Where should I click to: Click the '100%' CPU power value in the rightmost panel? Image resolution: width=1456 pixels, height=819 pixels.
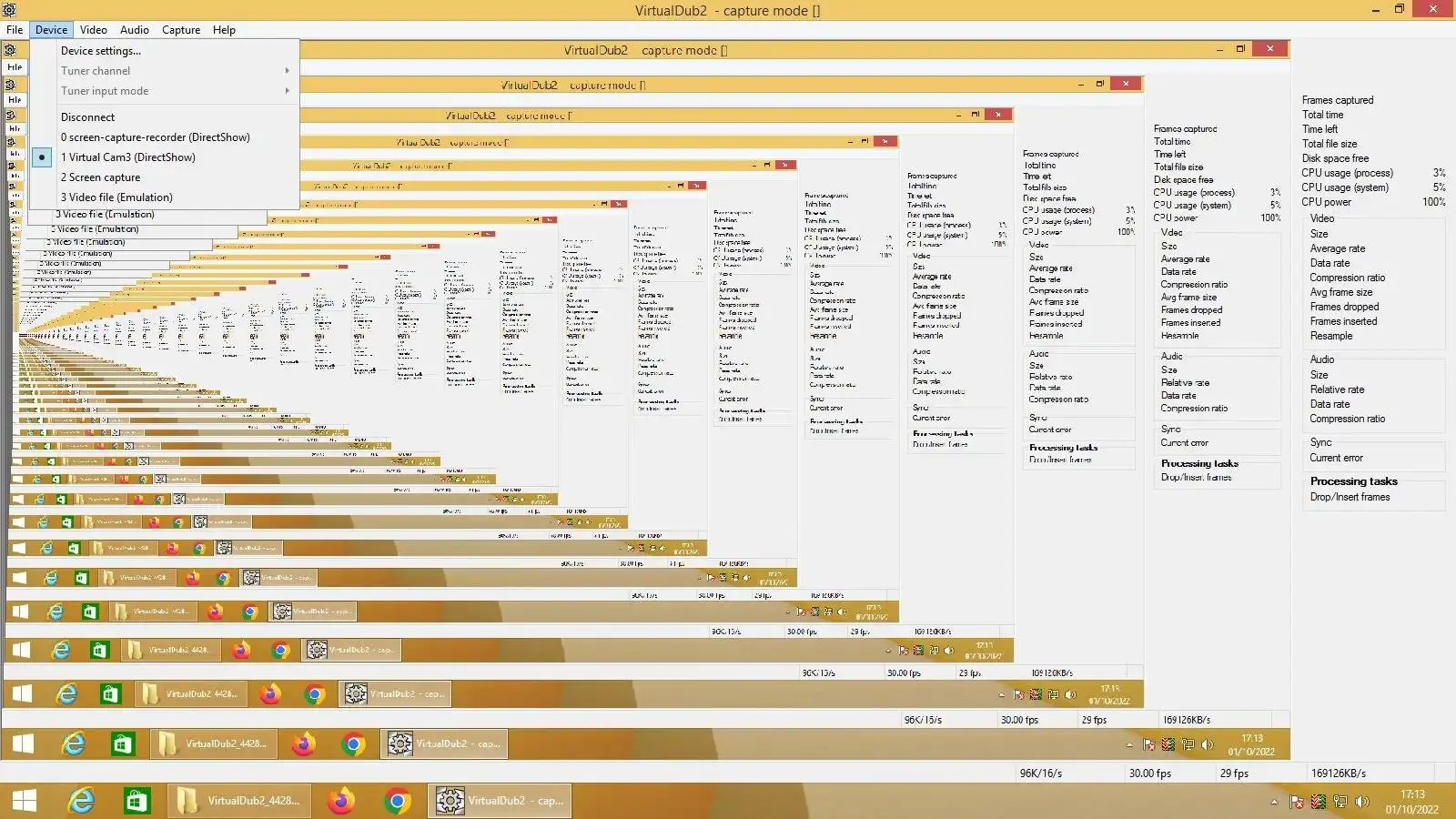click(x=1434, y=202)
